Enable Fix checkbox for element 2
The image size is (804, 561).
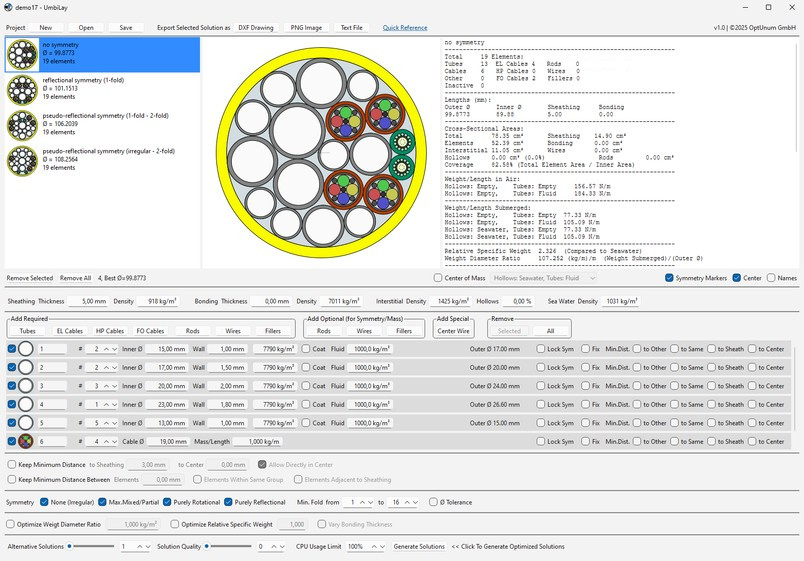[585, 367]
